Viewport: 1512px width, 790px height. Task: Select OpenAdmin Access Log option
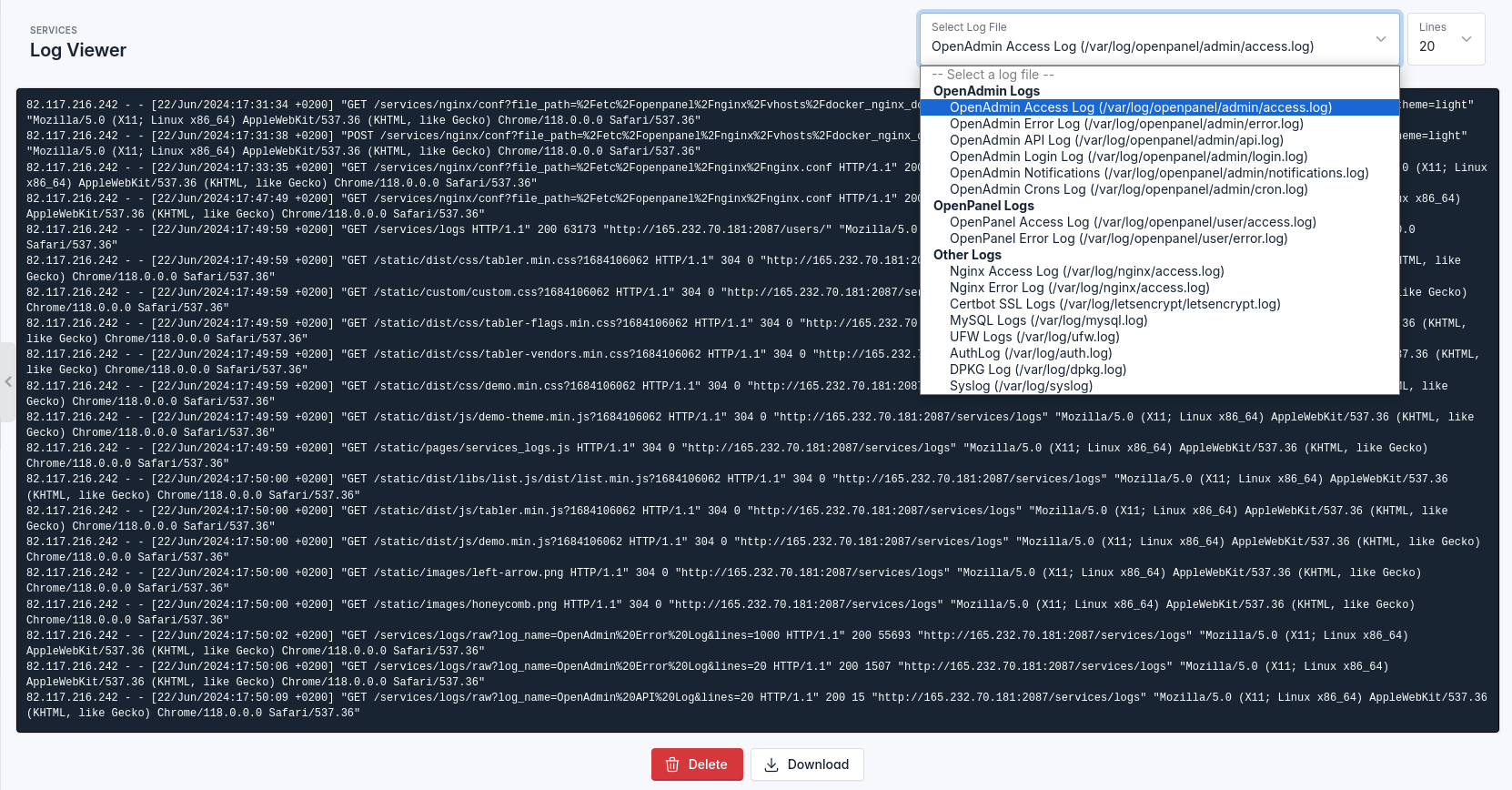tap(1140, 107)
